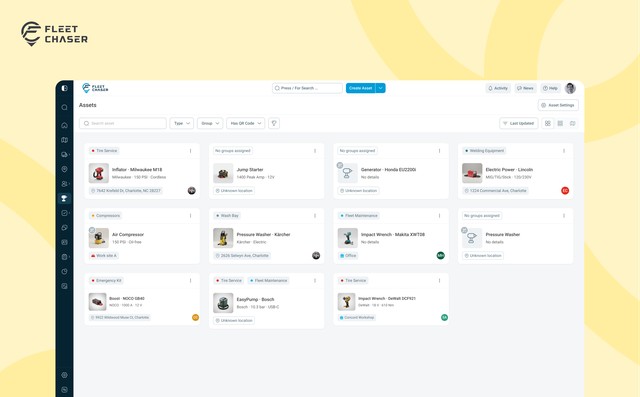The width and height of the screenshot is (640, 397).
Task: Click the Office location chip on Makita card
Action: [348, 256]
